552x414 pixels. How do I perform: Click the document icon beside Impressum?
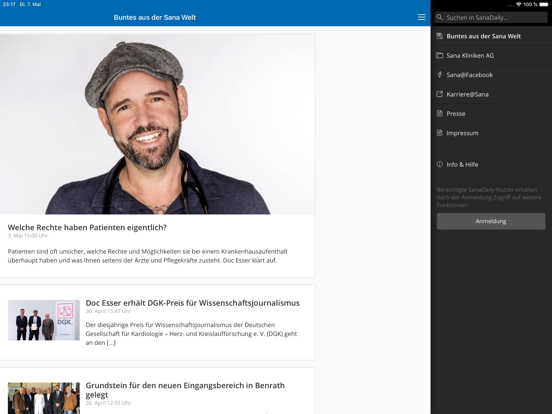tap(439, 133)
